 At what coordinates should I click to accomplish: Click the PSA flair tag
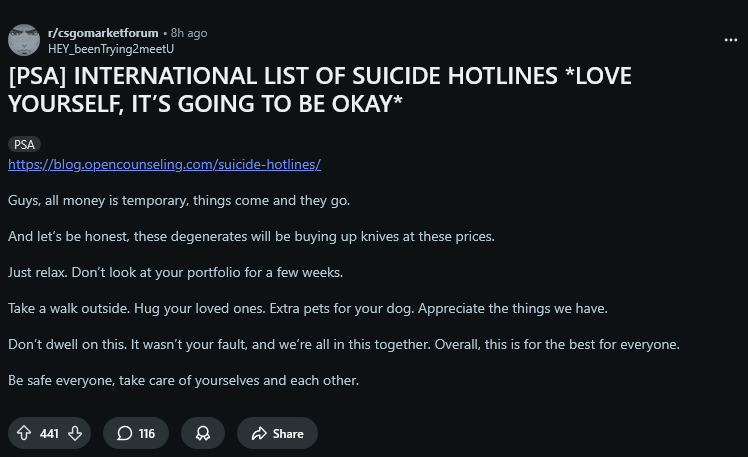tap(24, 144)
